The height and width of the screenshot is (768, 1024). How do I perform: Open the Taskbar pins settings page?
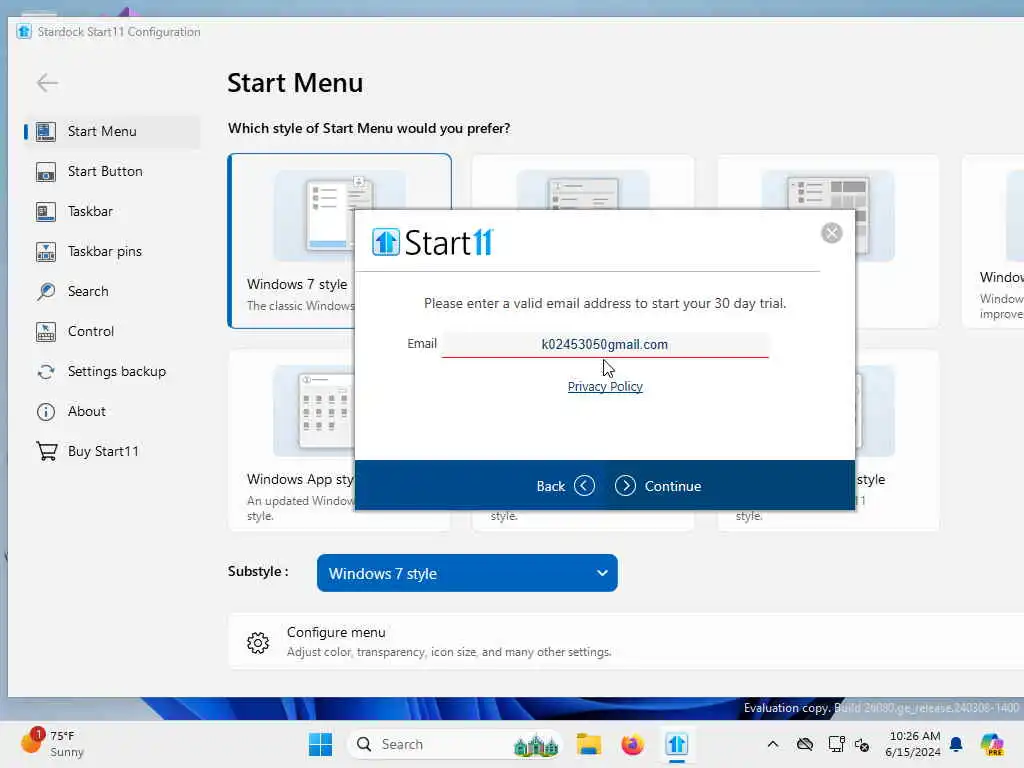pos(112,251)
